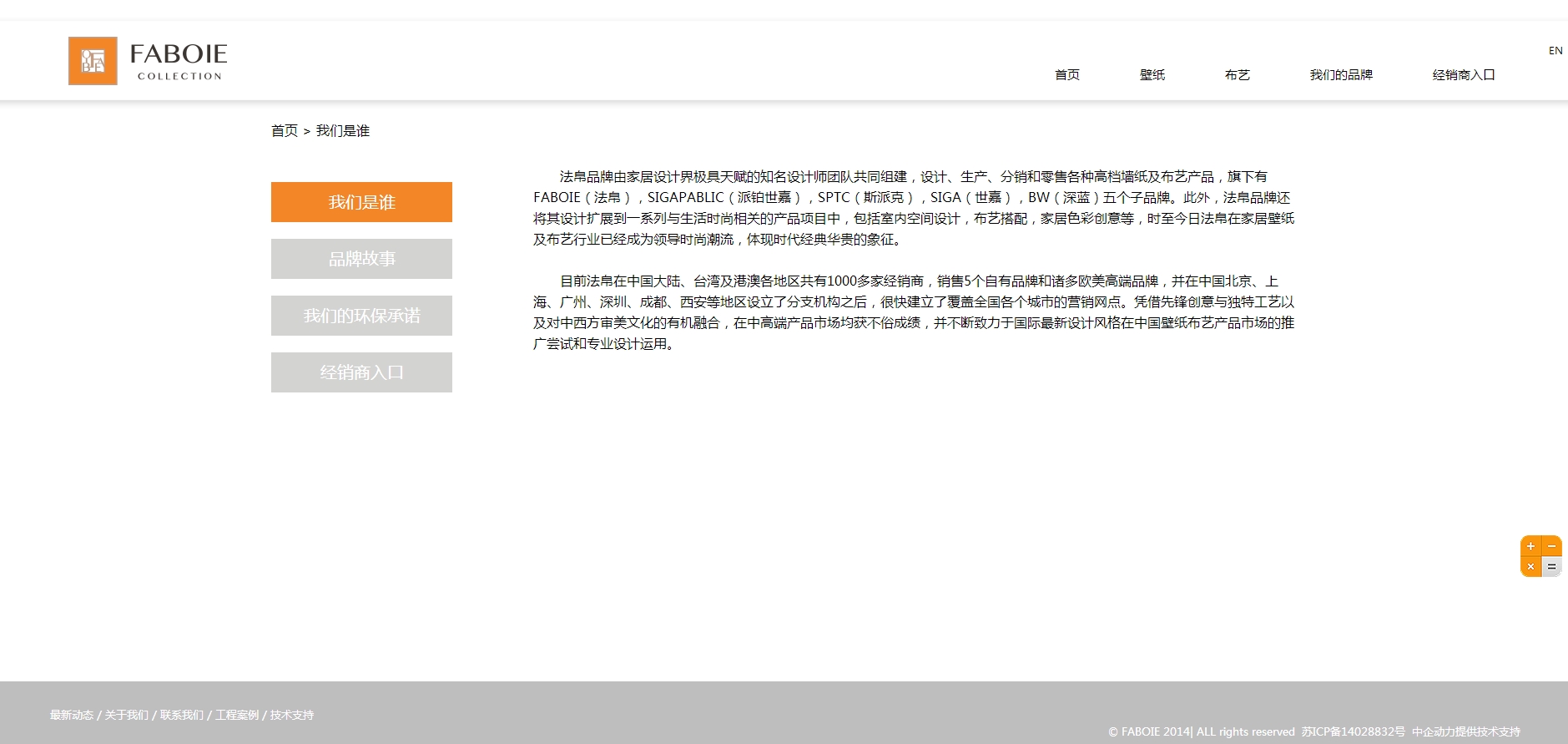Click the FABOIE COLLECTION wordmark
The height and width of the screenshot is (744, 1568).
pyautogui.click(x=179, y=61)
